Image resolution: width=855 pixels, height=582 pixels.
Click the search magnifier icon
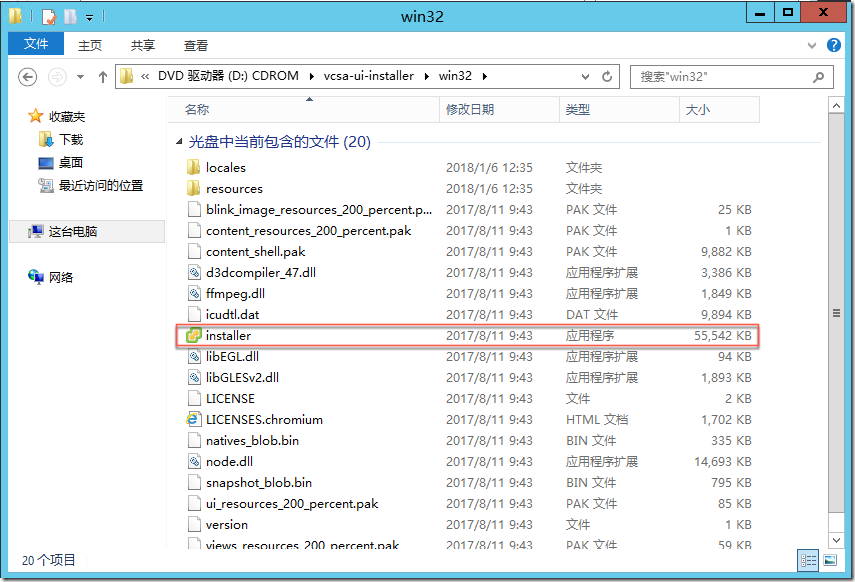coord(818,77)
